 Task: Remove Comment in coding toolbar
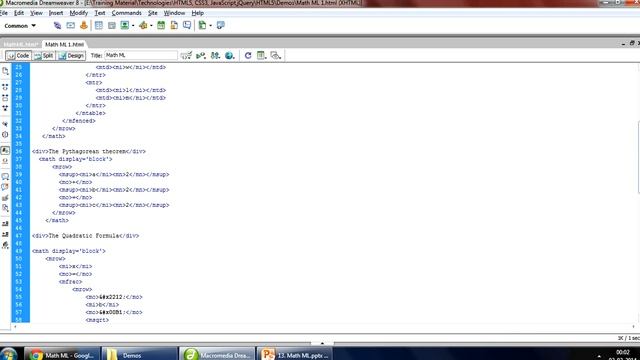tap(5, 187)
